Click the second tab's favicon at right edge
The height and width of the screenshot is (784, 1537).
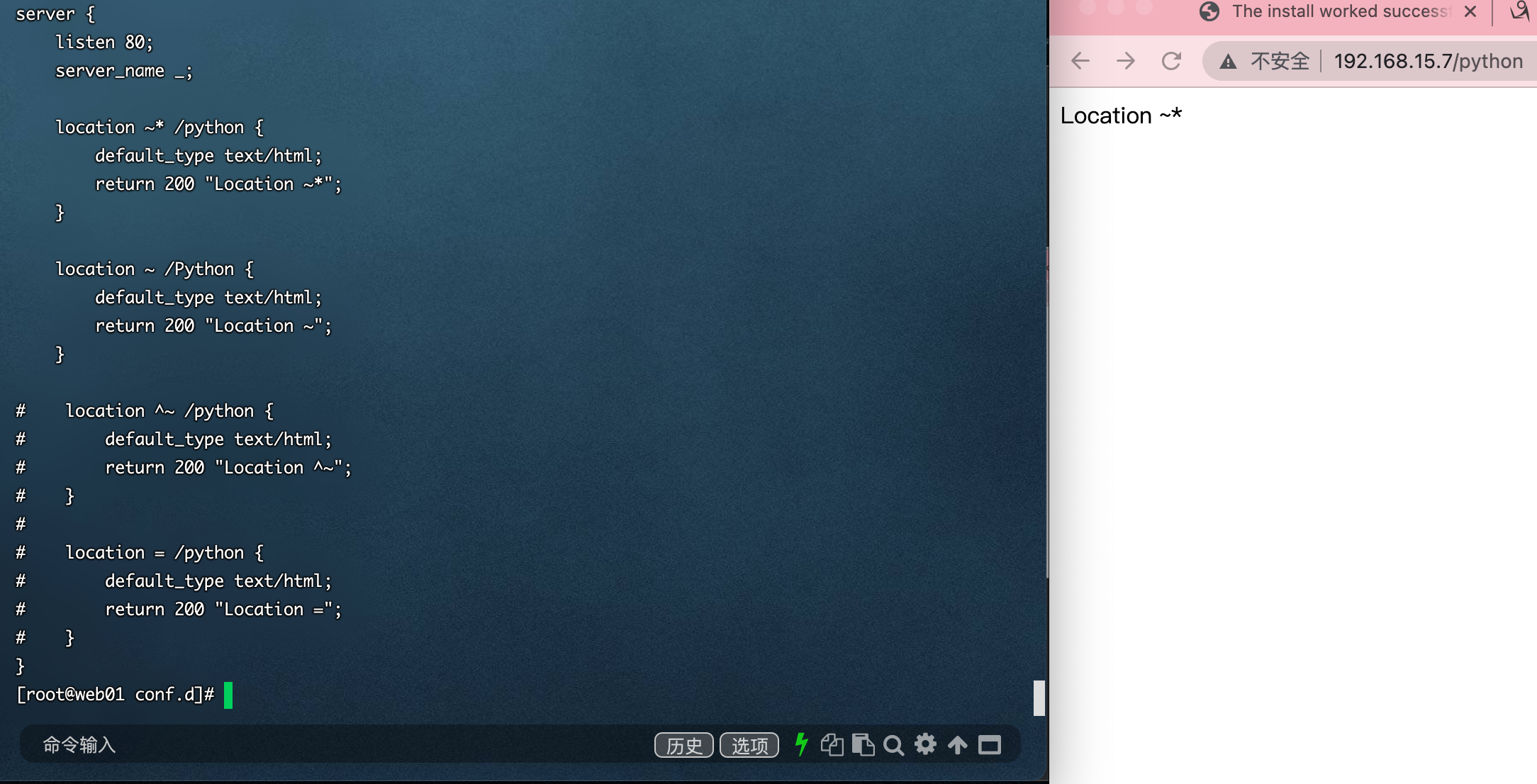tap(1519, 11)
